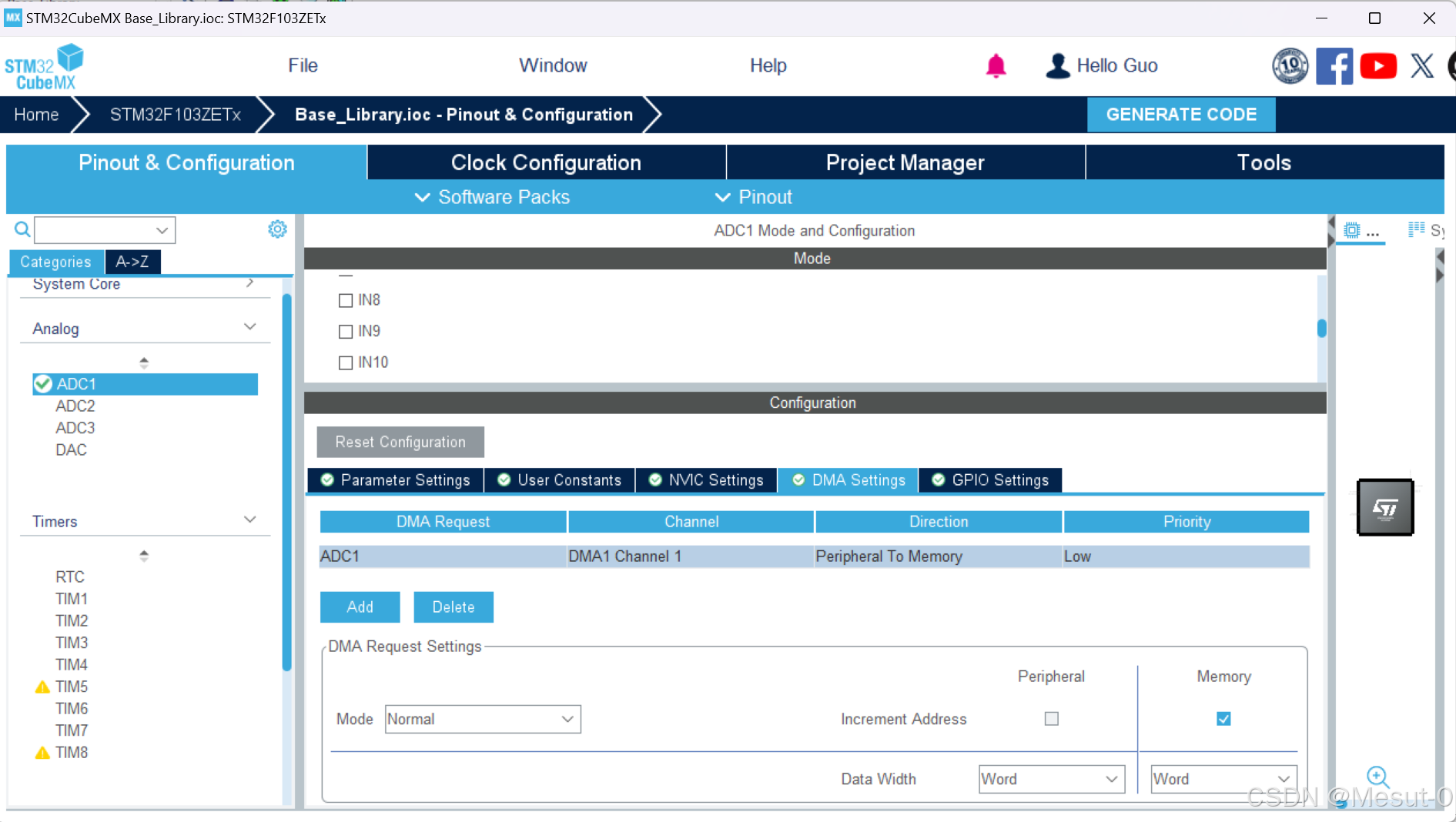Go to STM32F103ZETx breadcrumb
Screen dimensions: 1456x822
(x=176, y=115)
